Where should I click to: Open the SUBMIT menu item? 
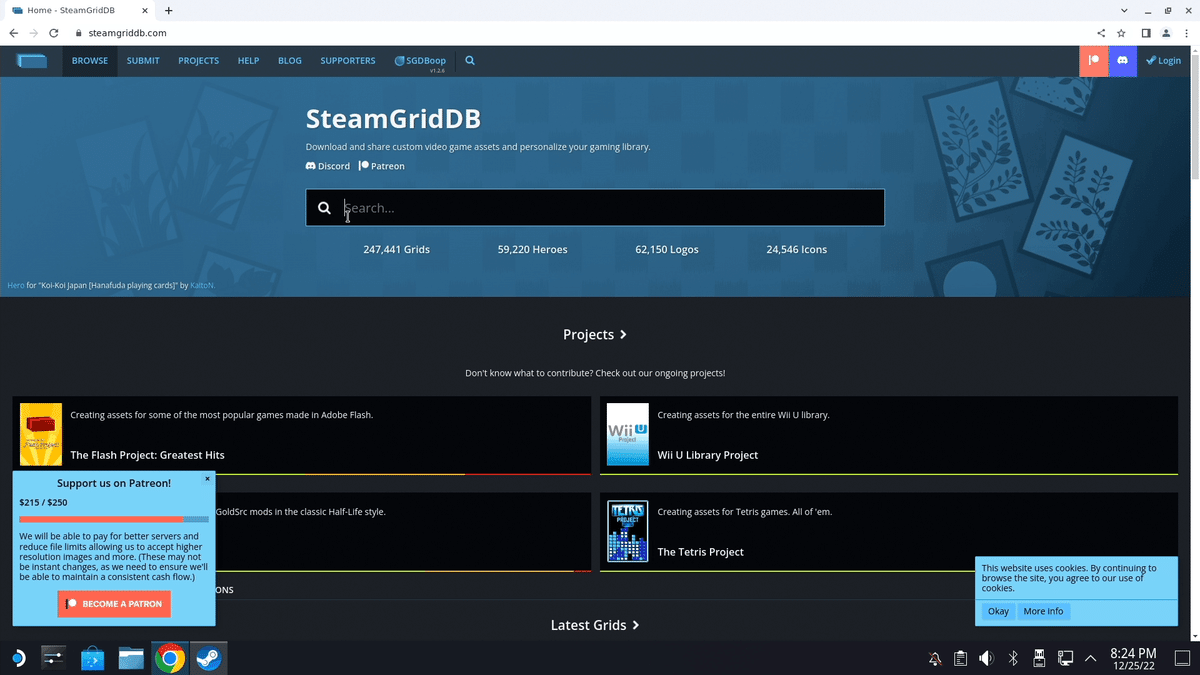[x=143, y=61]
